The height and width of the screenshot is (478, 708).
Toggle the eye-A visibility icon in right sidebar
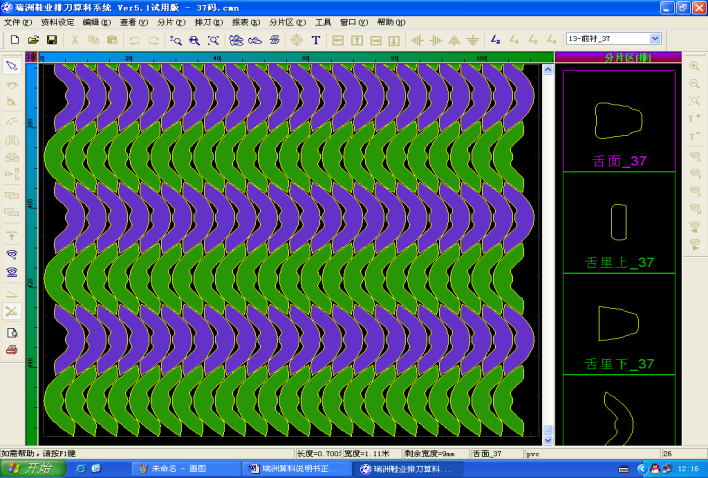694,157
